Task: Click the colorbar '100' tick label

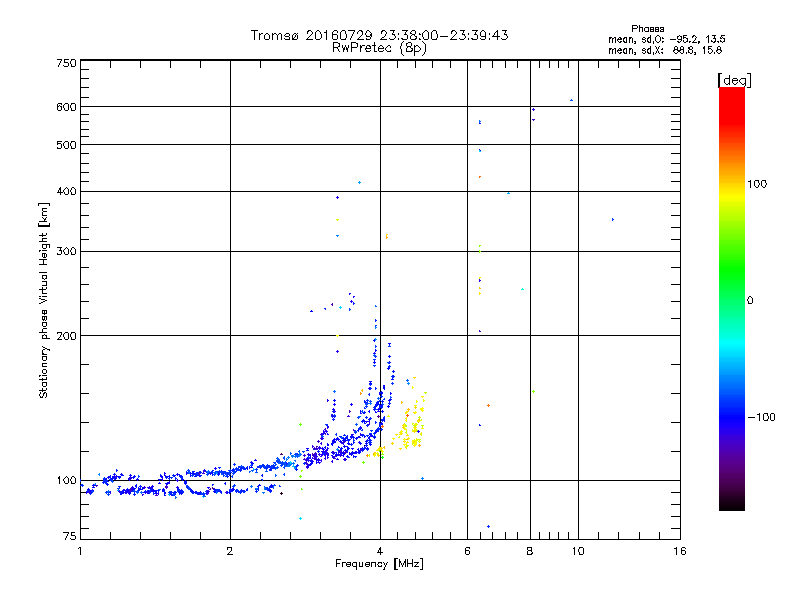Action: (757, 184)
